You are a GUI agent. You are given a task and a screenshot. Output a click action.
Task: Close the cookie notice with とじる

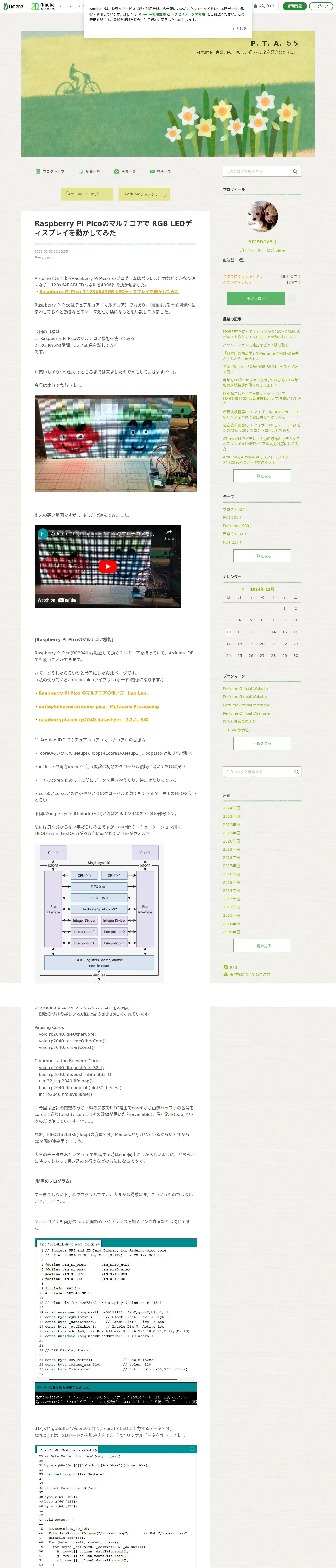[x=239, y=28]
